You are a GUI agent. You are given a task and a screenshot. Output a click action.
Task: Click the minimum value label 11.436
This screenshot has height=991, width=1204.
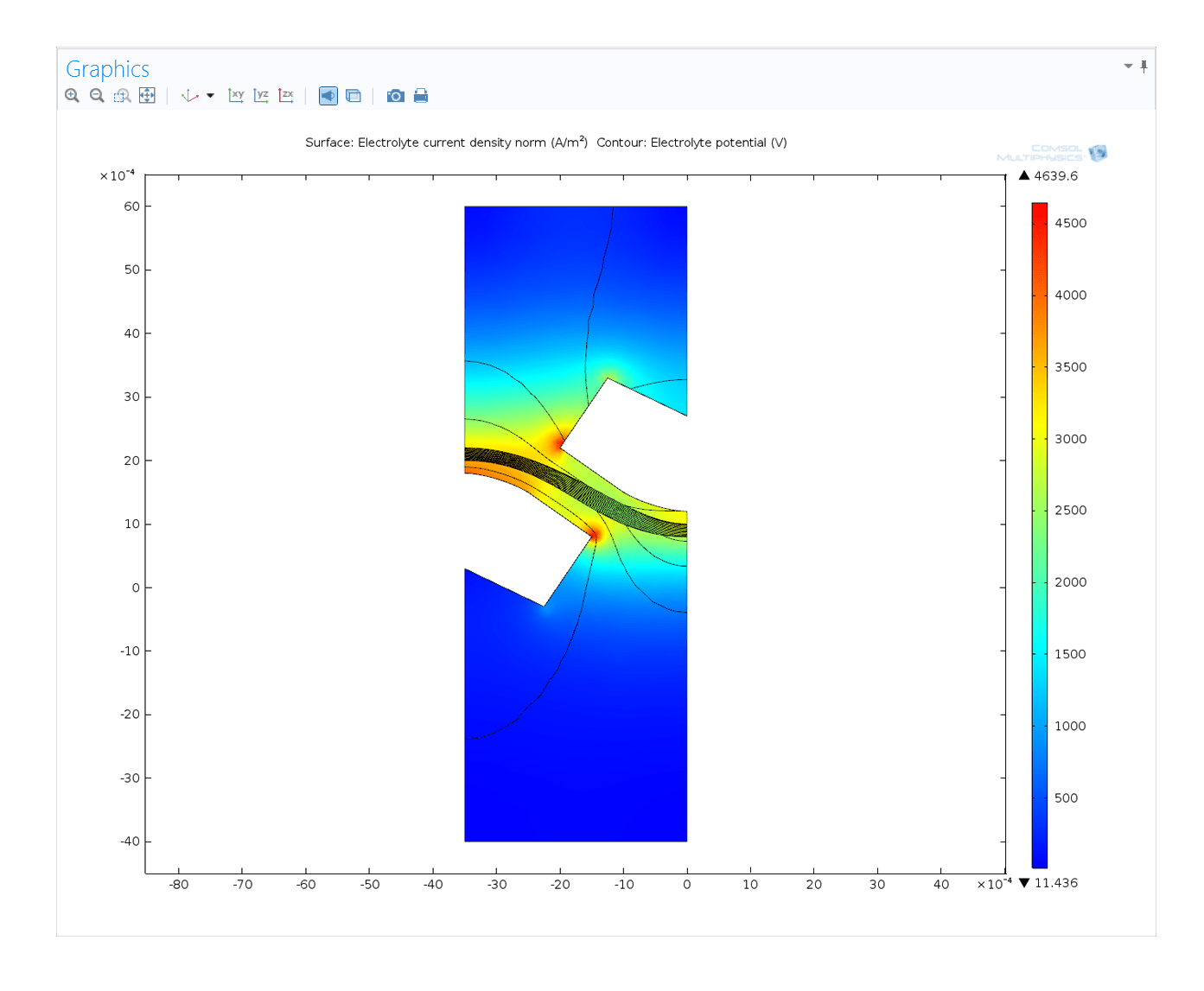tap(1055, 882)
